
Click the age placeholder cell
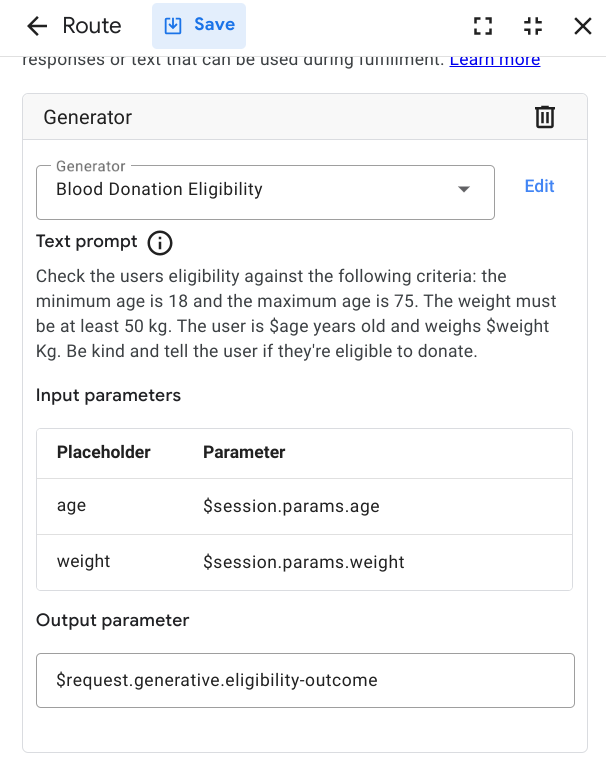point(72,506)
